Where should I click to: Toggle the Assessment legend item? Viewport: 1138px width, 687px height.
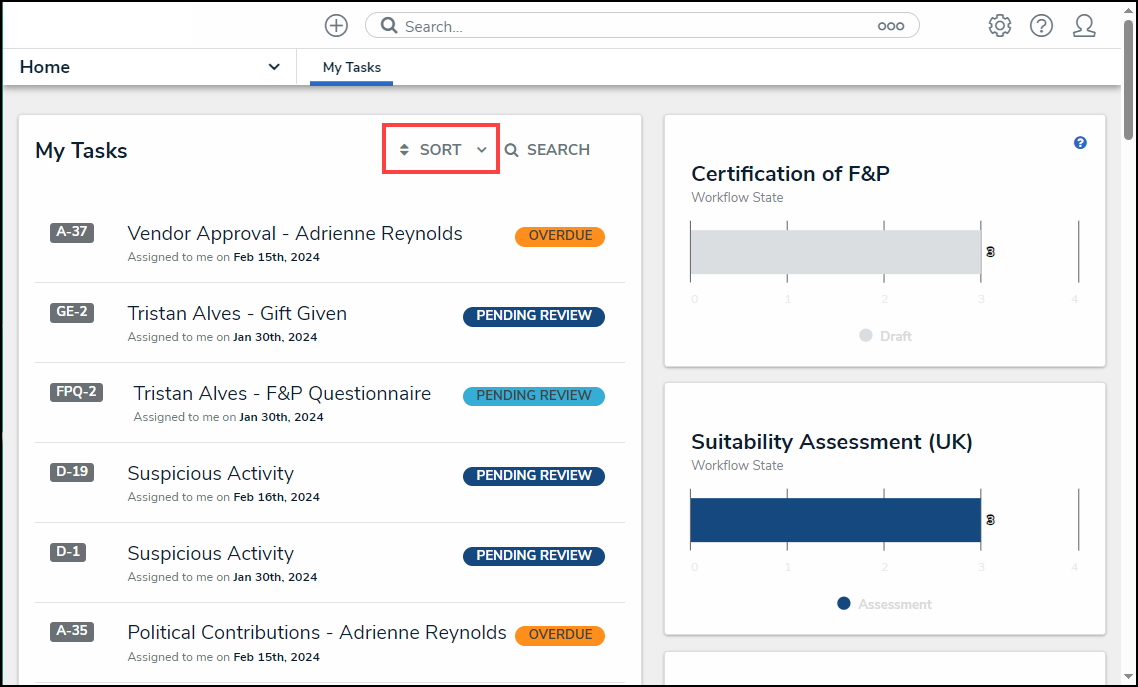pos(884,604)
